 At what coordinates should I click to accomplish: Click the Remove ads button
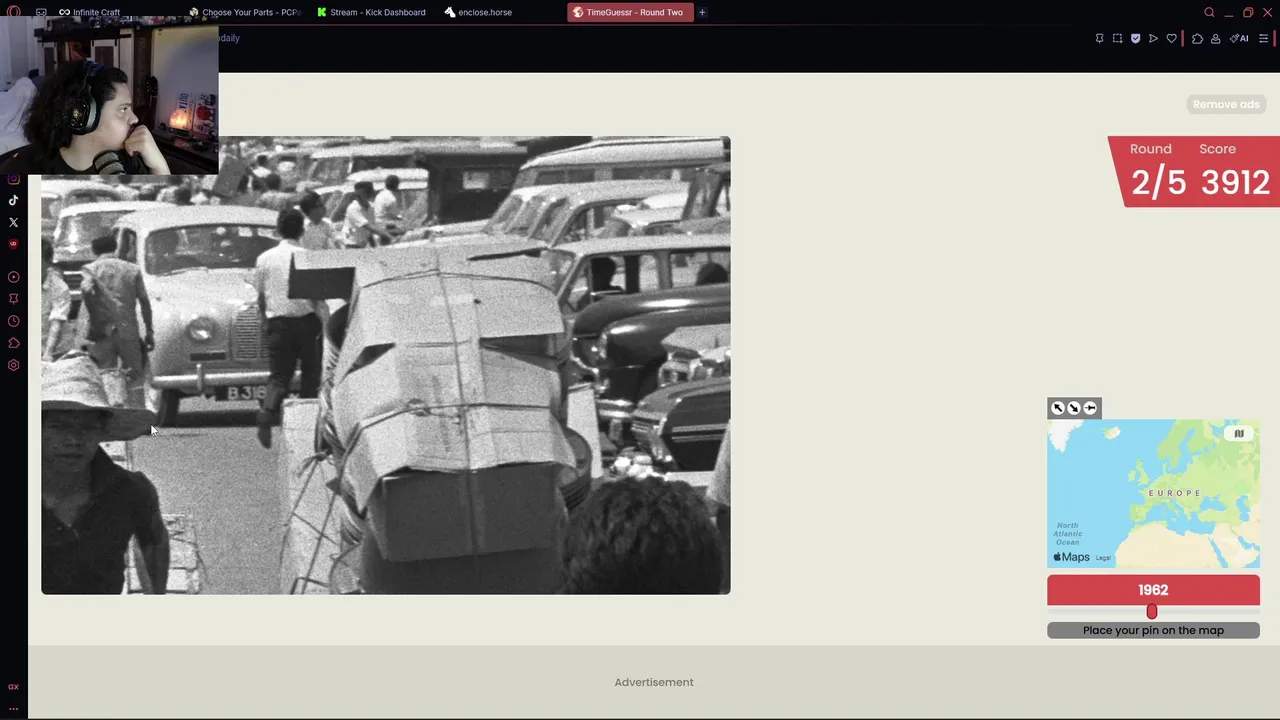point(1226,104)
